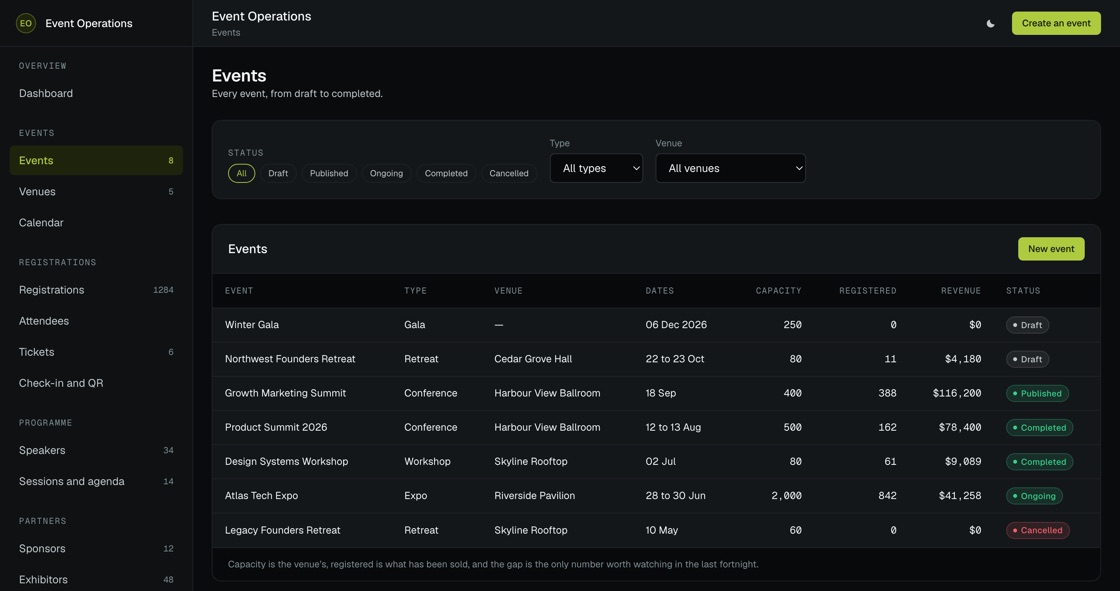Screen dimensions: 1120x591
Task: Click Riverside Pavilion venue cell
Action: click(x=534, y=496)
